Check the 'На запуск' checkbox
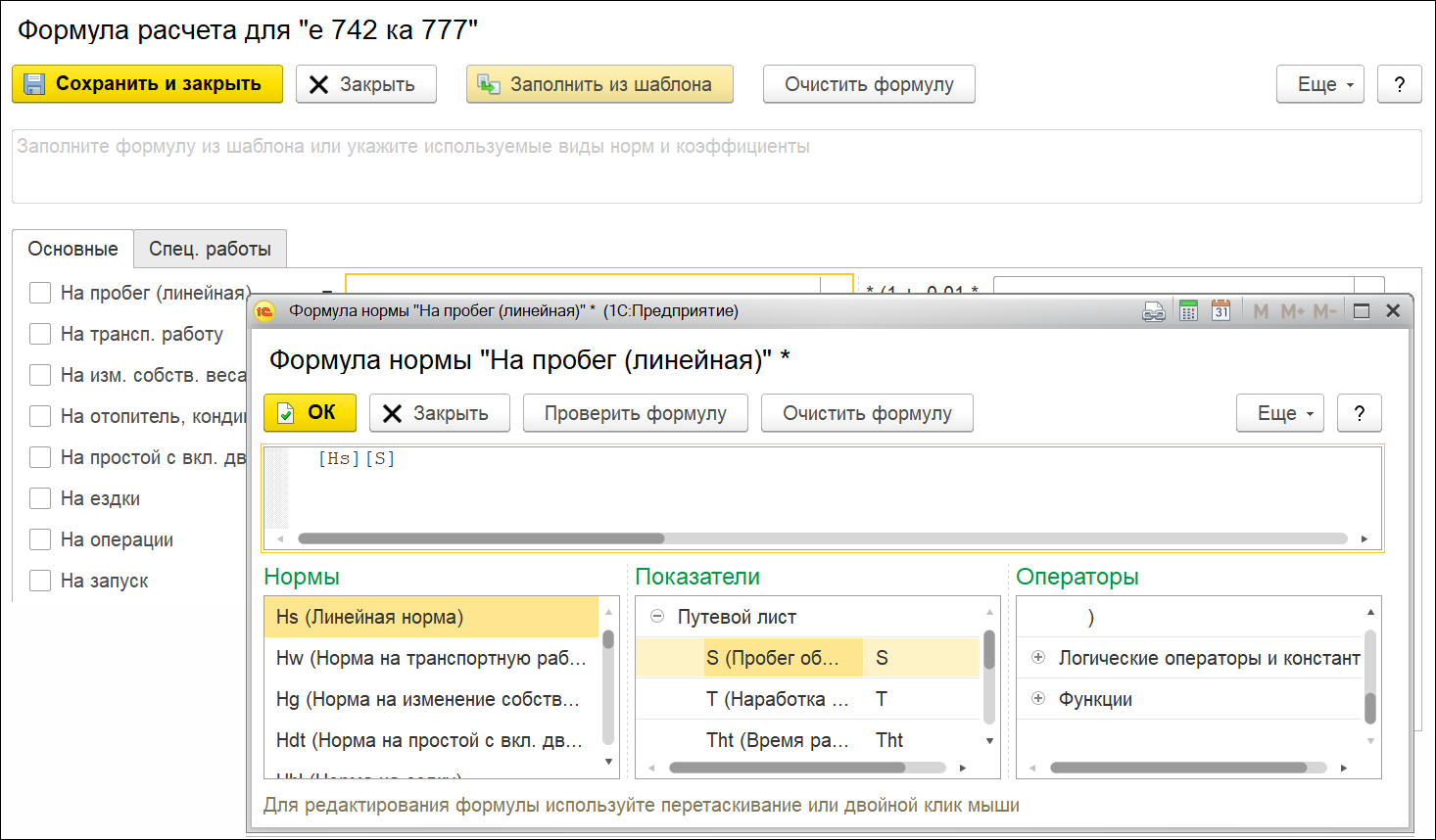This screenshot has width=1436, height=840. (40, 581)
